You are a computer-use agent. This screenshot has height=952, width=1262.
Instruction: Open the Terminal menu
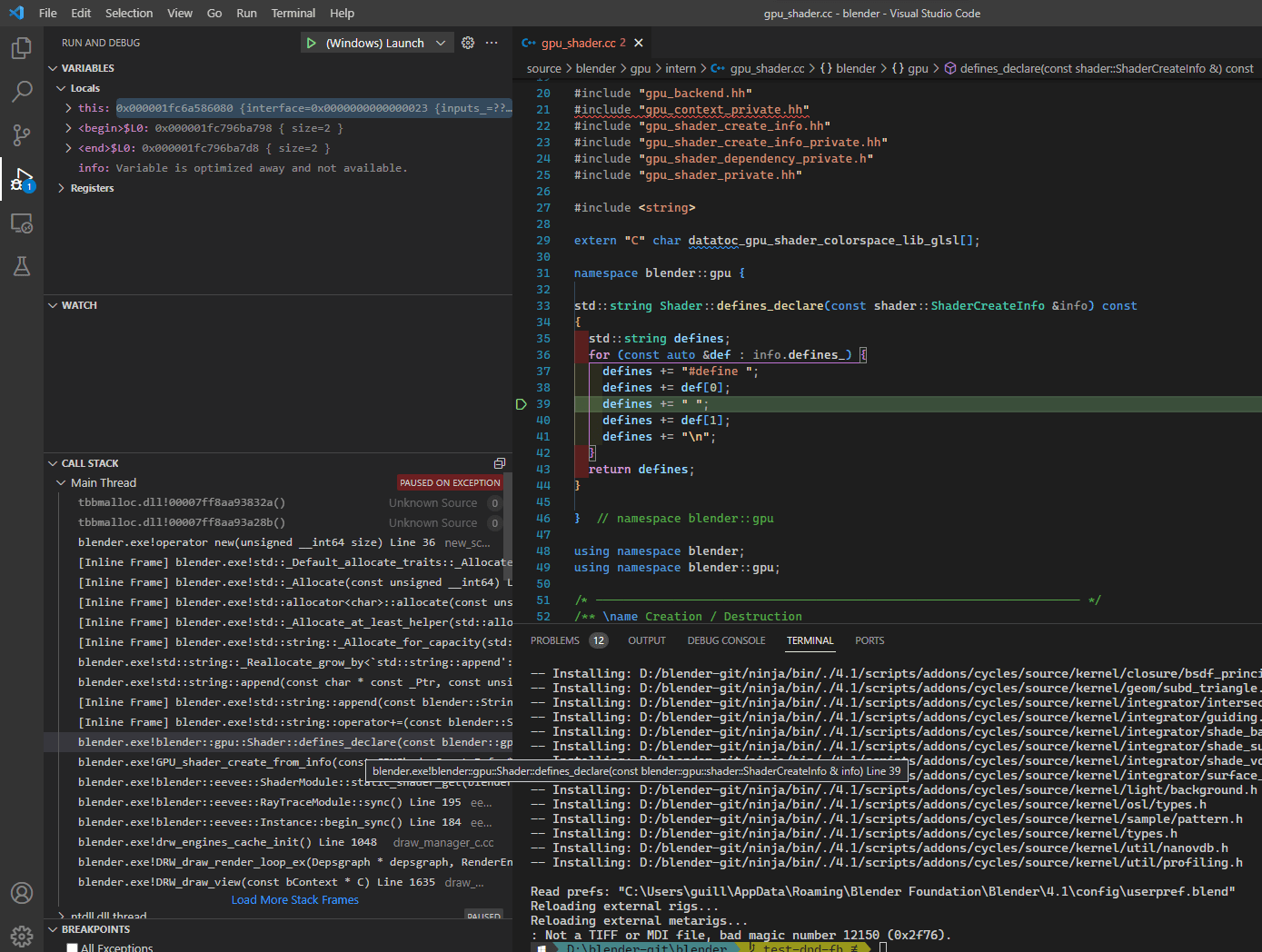293,13
